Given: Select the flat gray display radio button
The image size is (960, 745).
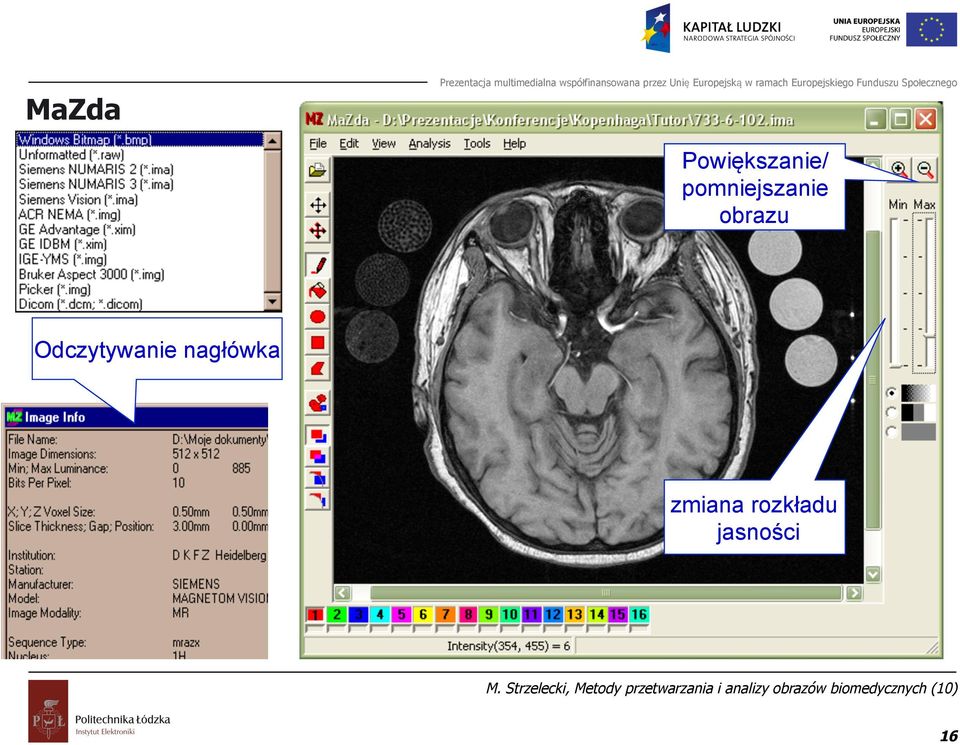Looking at the screenshot, I should [891, 432].
